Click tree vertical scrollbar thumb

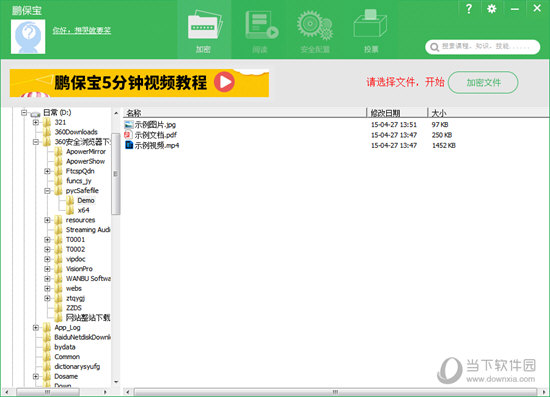click(115, 174)
